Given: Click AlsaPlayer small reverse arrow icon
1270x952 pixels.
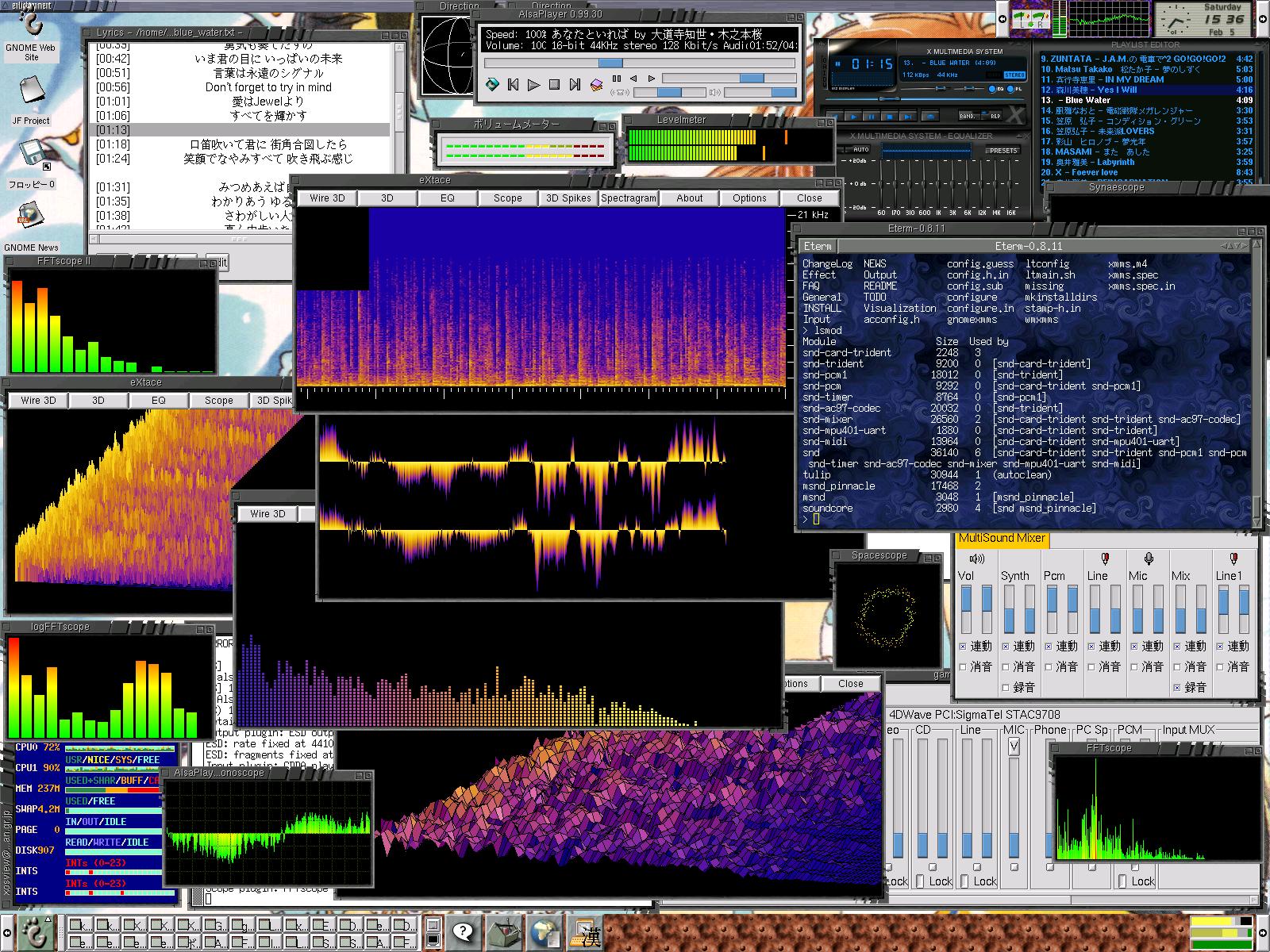Looking at the screenshot, I should tap(633, 79).
